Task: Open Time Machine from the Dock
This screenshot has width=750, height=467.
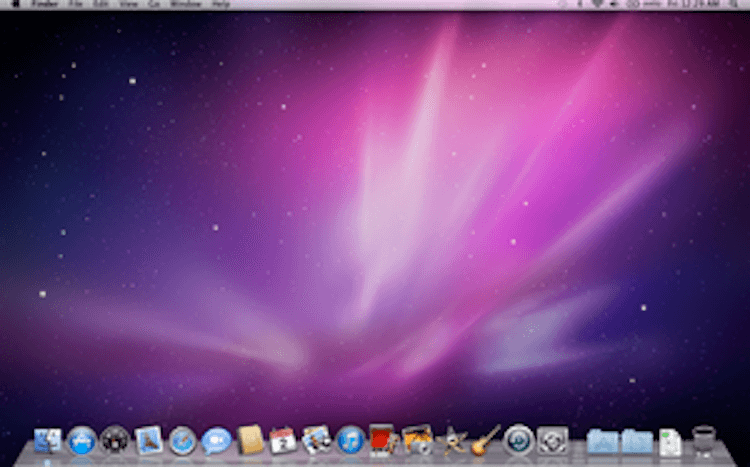Action: click(519, 439)
